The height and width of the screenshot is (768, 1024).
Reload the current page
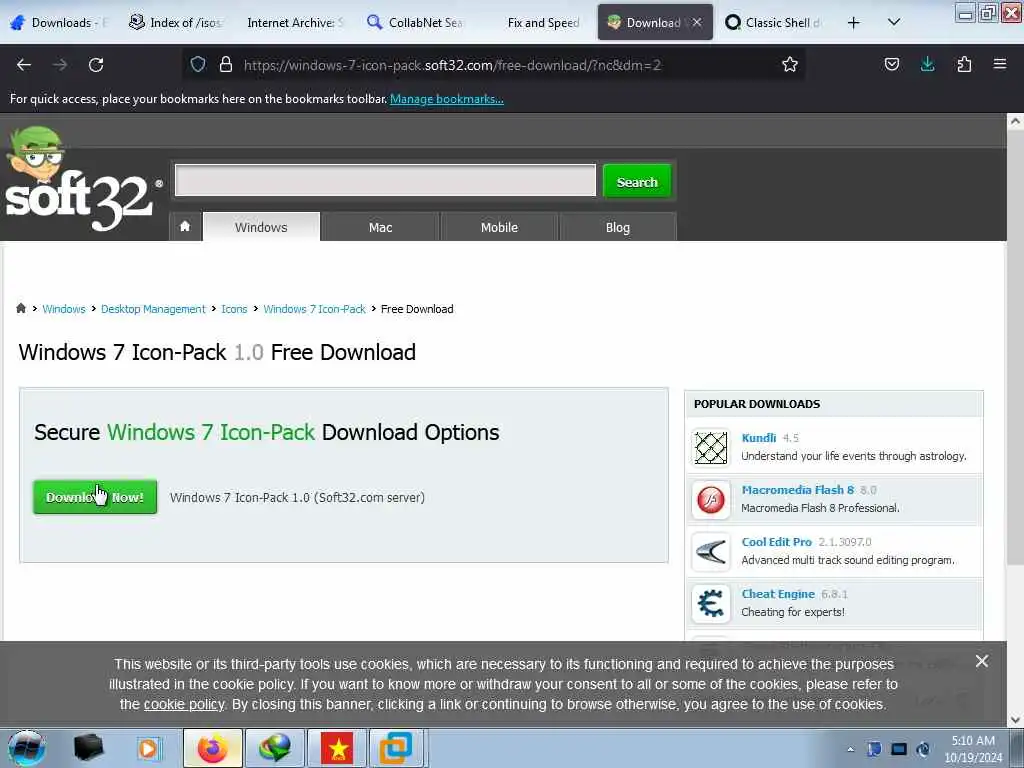pyautogui.click(x=96, y=65)
